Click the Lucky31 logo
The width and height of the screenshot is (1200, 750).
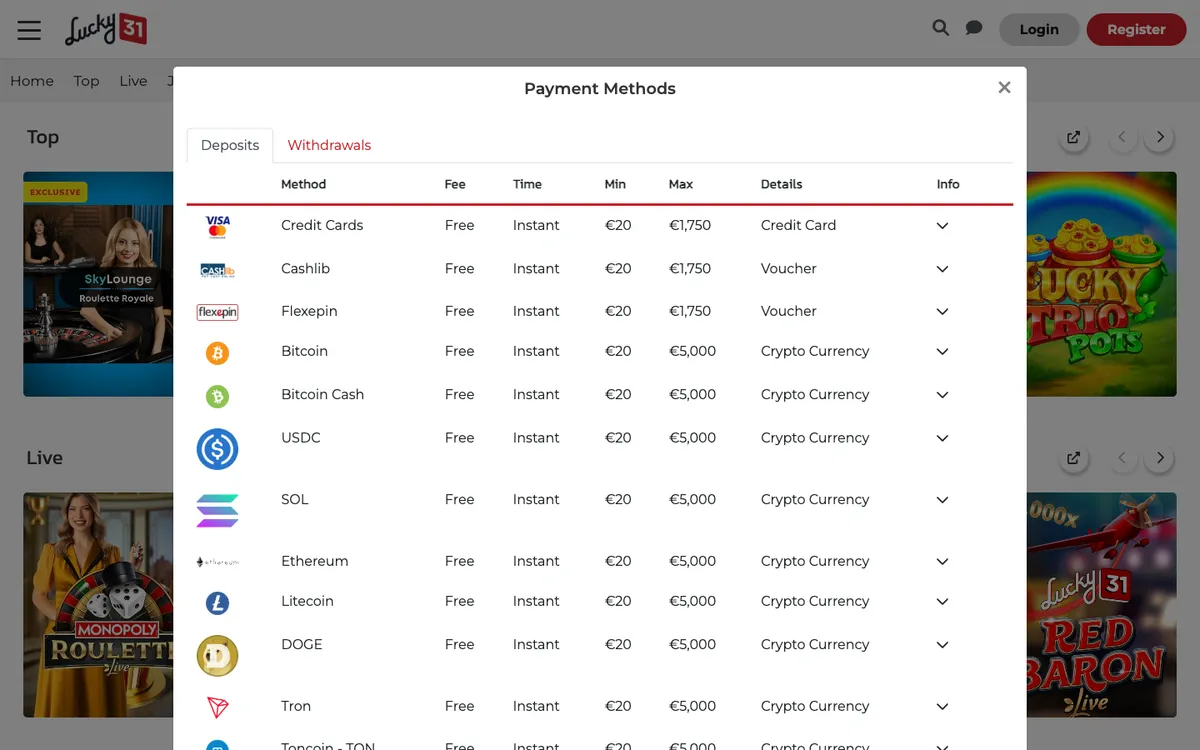click(x=106, y=29)
